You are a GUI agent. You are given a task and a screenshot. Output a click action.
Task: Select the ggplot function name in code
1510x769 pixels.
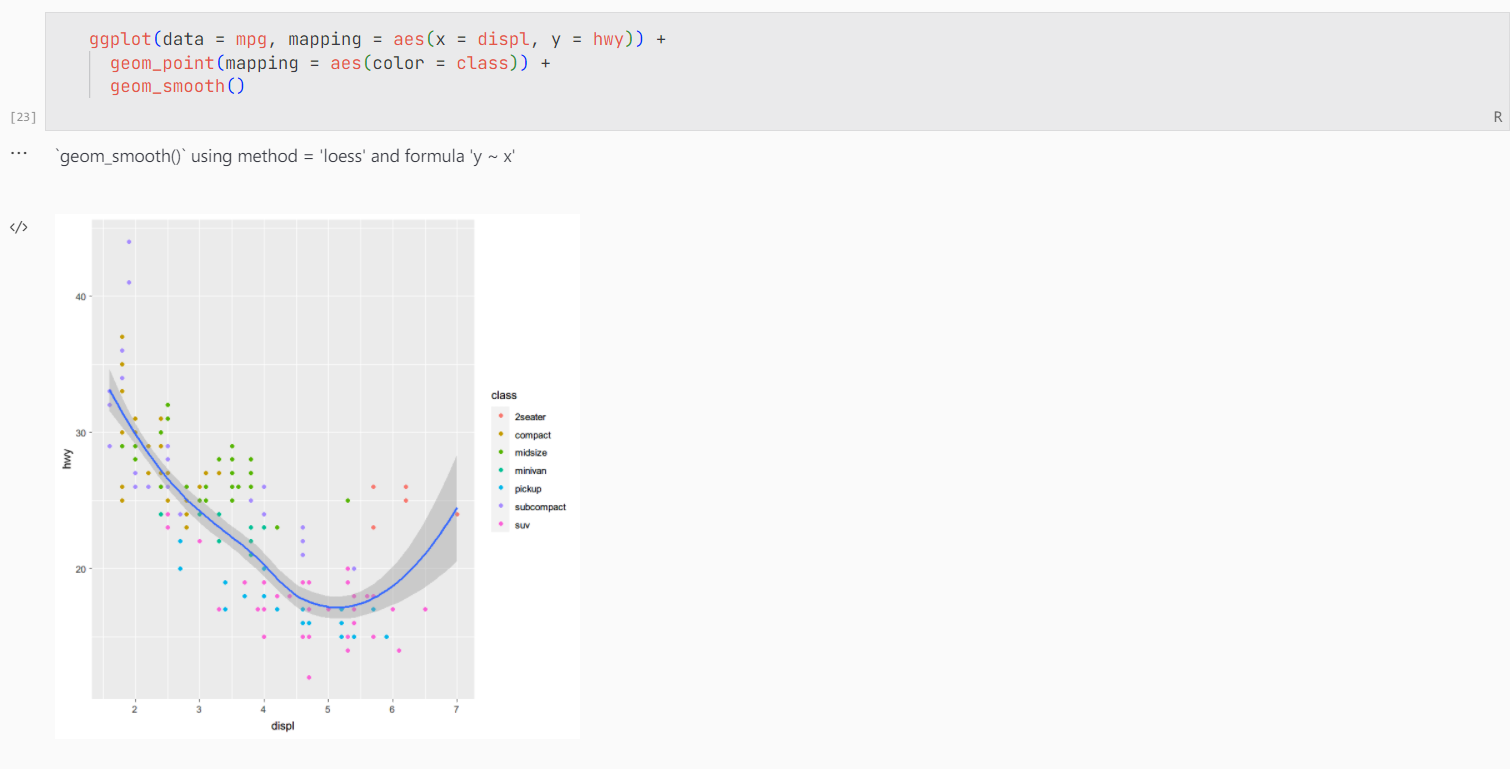(x=120, y=39)
